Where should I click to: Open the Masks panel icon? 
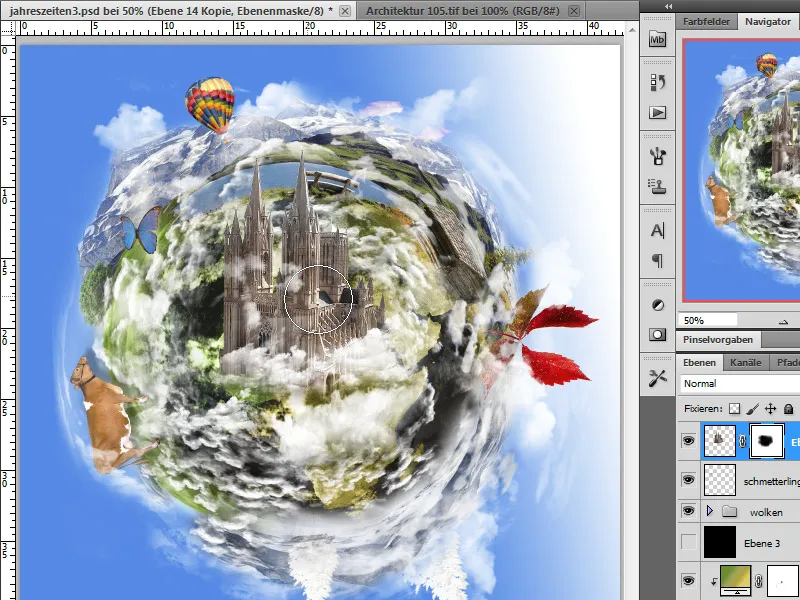(x=657, y=335)
